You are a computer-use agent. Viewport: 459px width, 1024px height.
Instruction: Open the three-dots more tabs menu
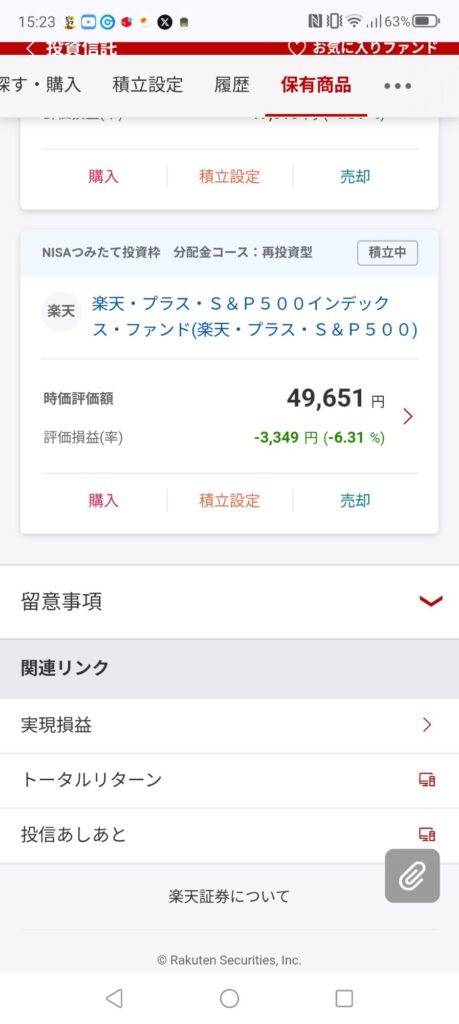pyautogui.click(x=398, y=86)
